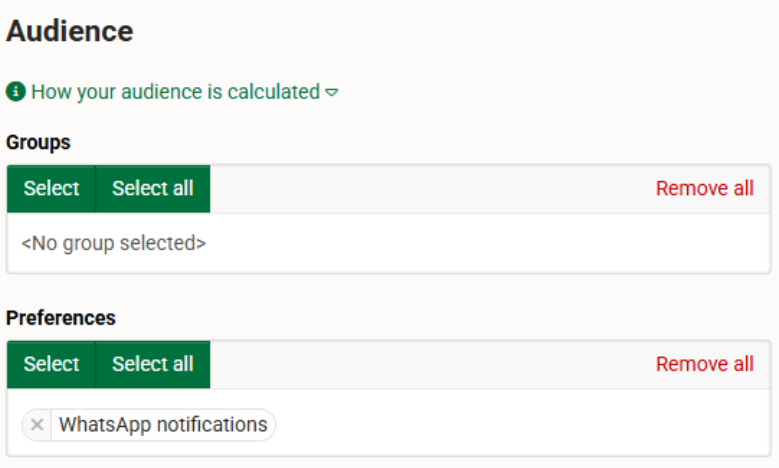Viewport: 779px width, 468px height.
Task: Click blank space right of WhatsApp notifications tag
Action: point(522,425)
